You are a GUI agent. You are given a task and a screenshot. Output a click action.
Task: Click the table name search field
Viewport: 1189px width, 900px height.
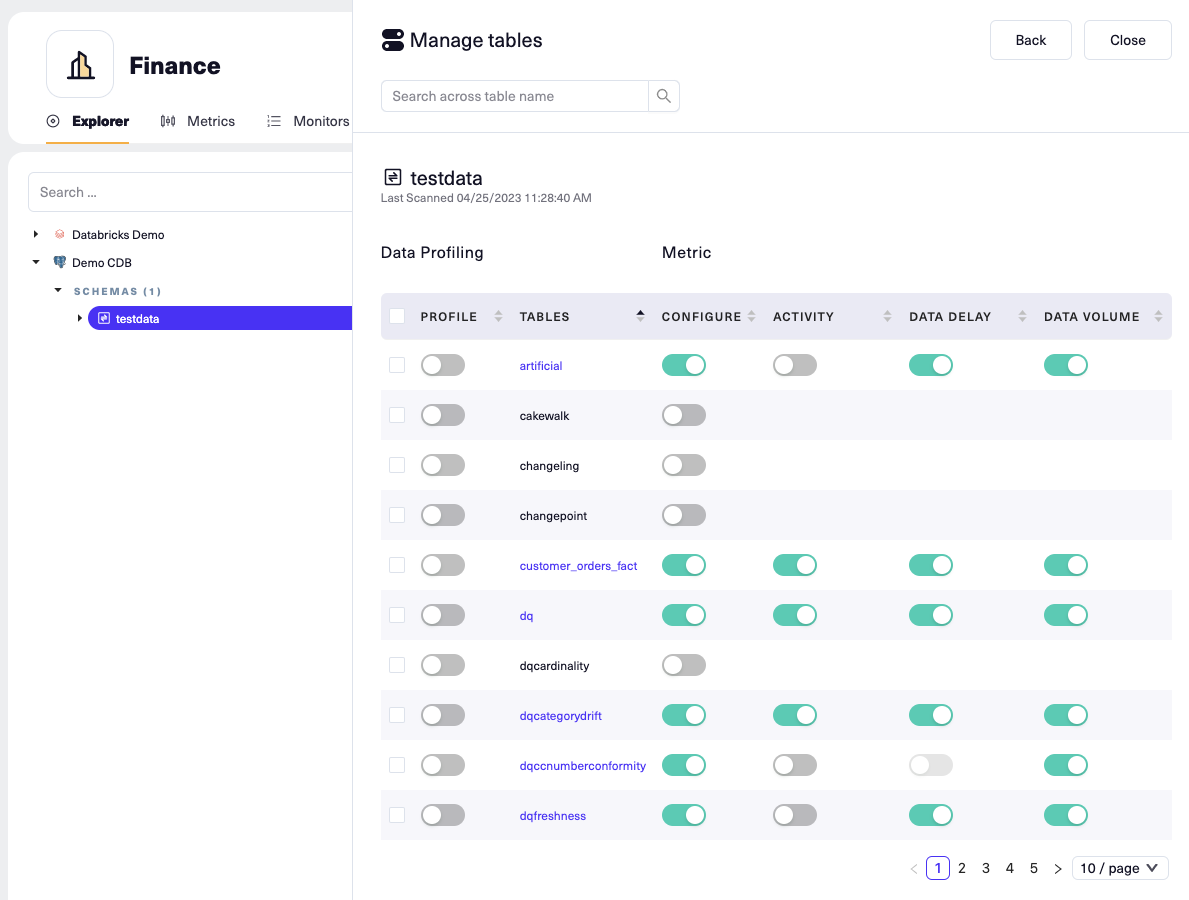pyautogui.click(x=515, y=96)
